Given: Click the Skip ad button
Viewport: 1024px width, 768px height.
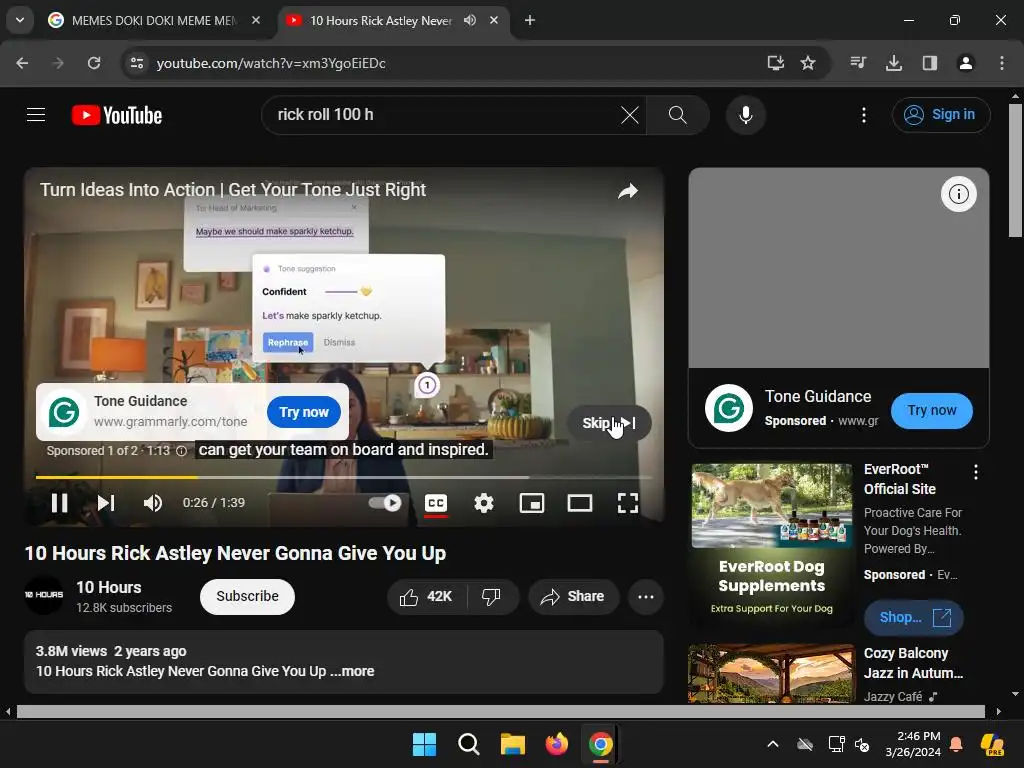Looking at the screenshot, I should [x=608, y=423].
